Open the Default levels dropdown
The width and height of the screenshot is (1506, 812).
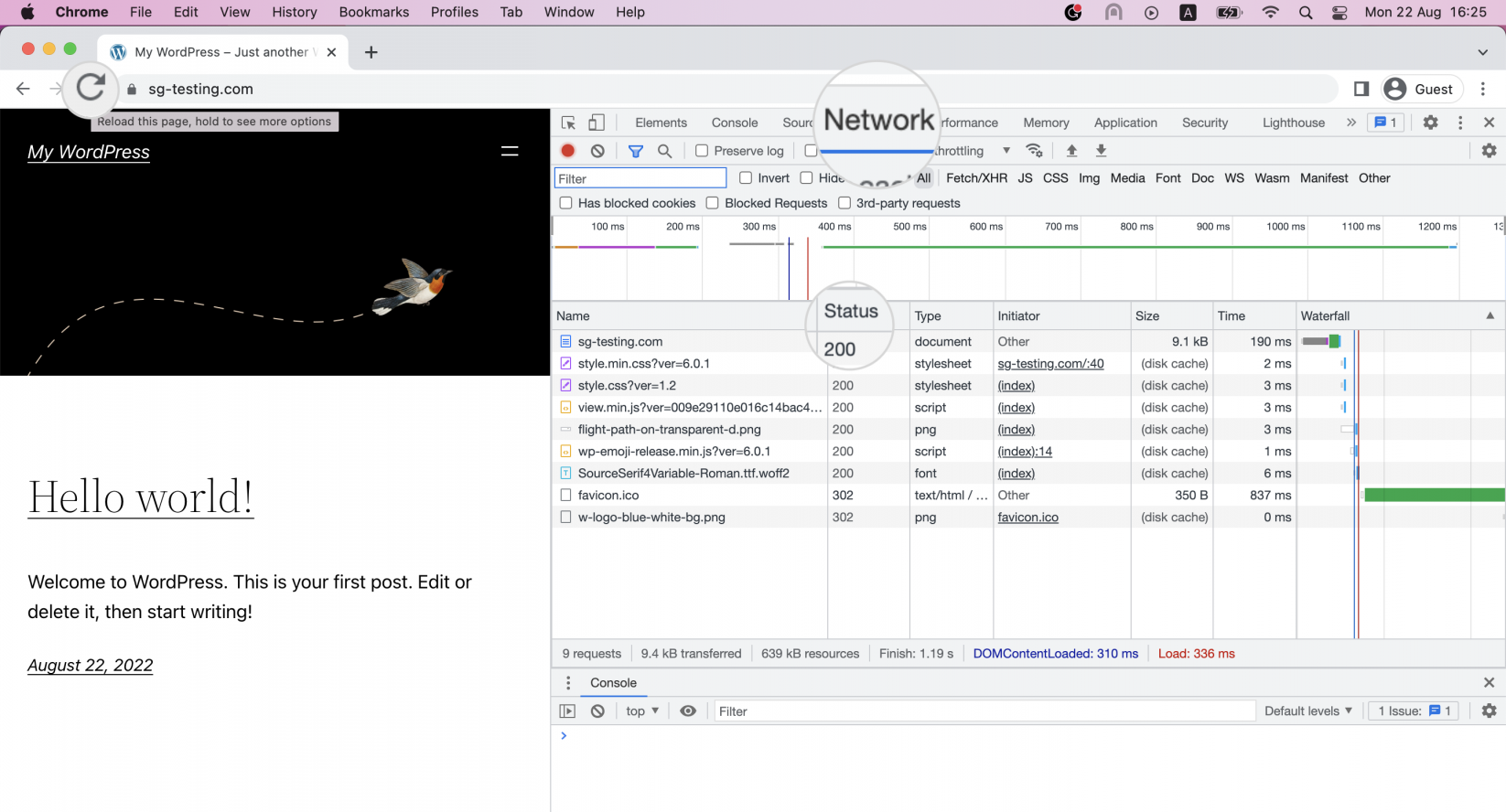pyautogui.click(x=1308, y=711)
